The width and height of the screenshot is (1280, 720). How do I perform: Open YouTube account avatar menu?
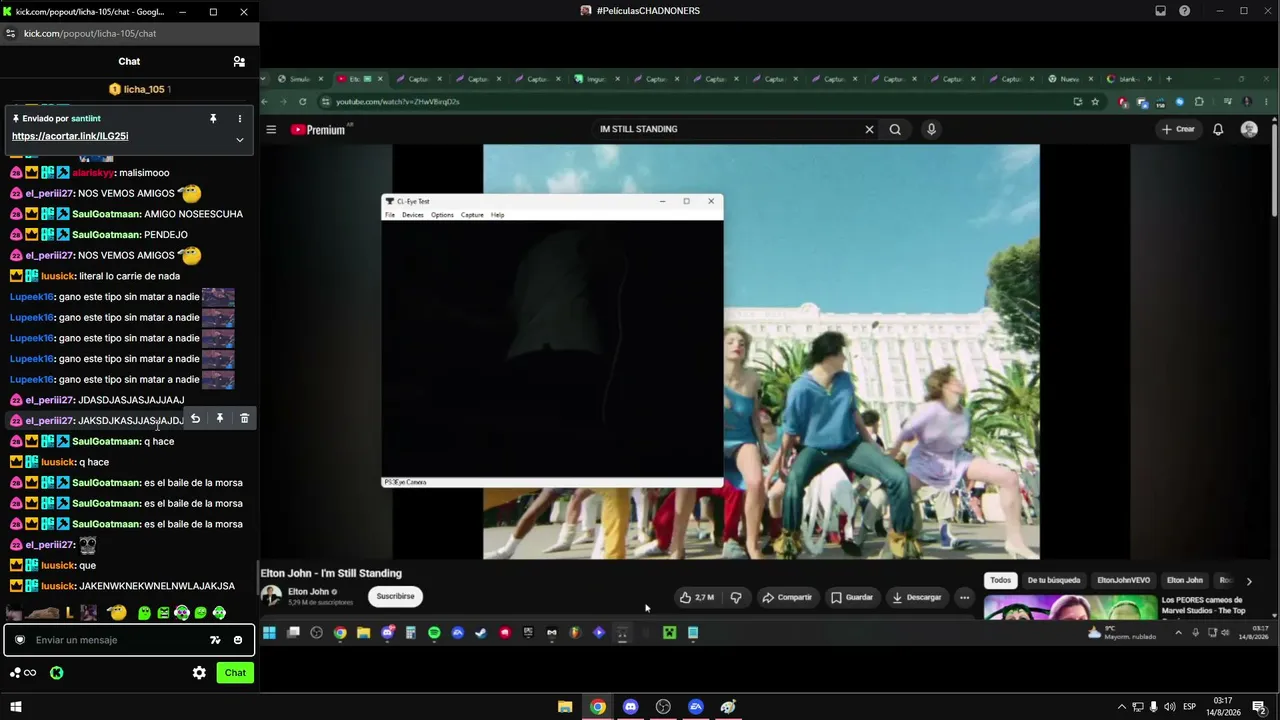tap(1249, 129)
